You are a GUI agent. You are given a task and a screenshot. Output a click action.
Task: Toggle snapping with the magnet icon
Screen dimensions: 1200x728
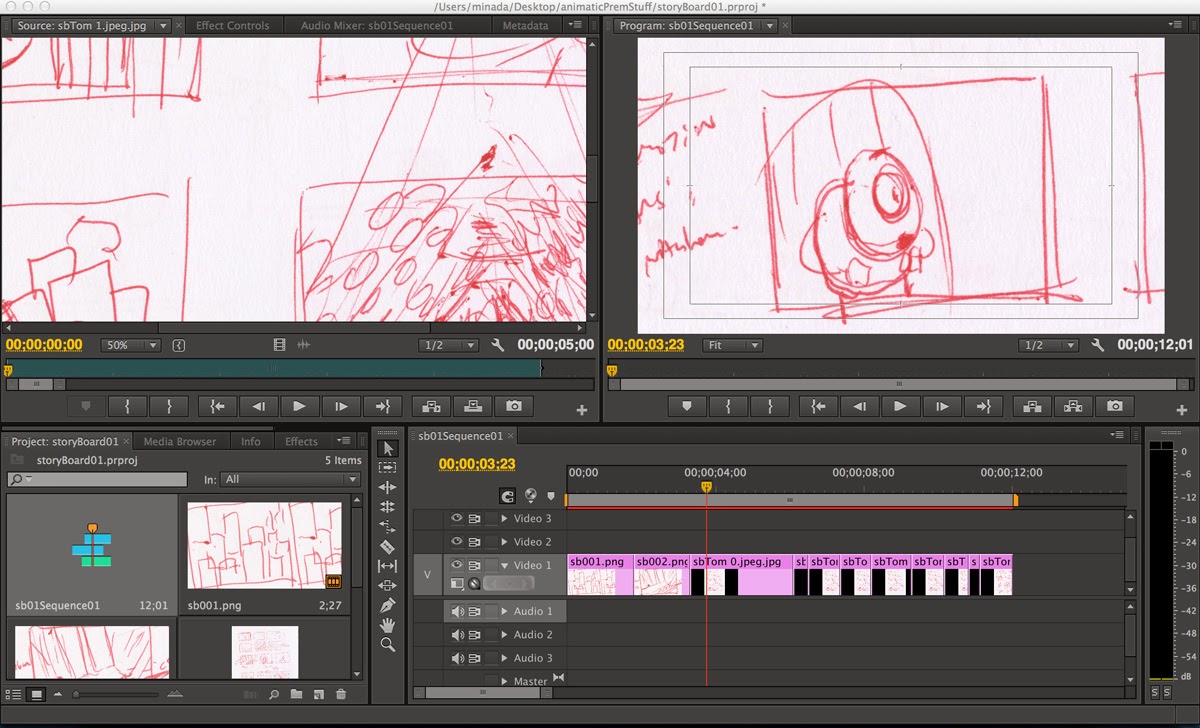coord(507,496)
